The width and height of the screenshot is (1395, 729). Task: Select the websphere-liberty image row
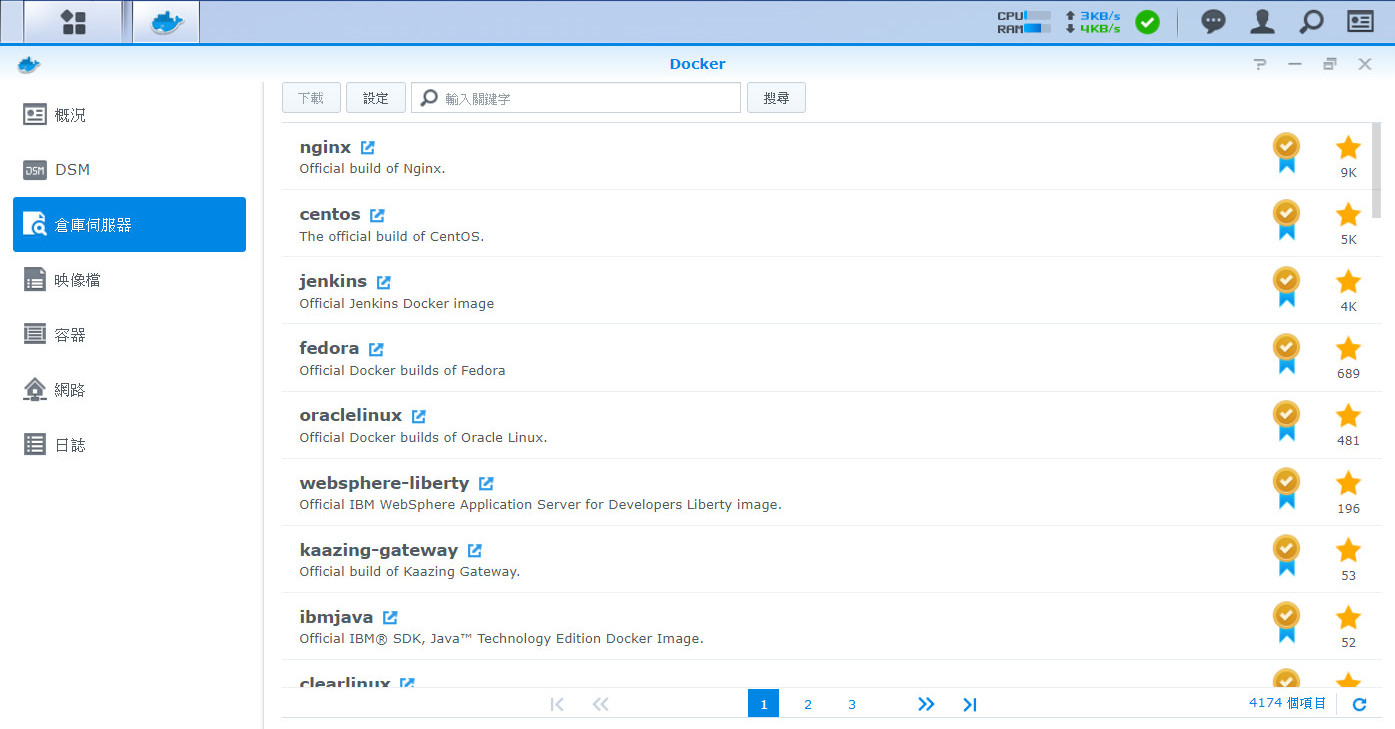pos(826,492)
